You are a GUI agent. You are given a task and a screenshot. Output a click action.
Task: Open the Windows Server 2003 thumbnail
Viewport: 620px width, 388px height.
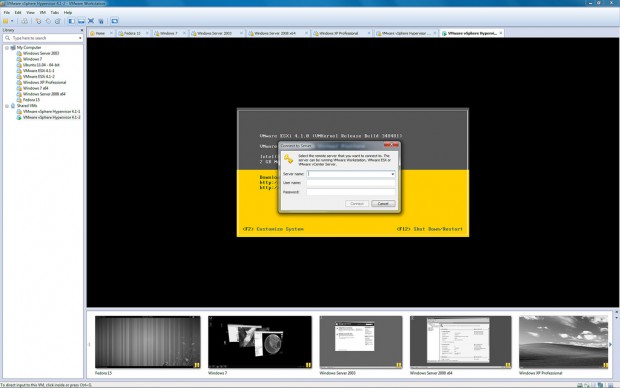(361, 342)
